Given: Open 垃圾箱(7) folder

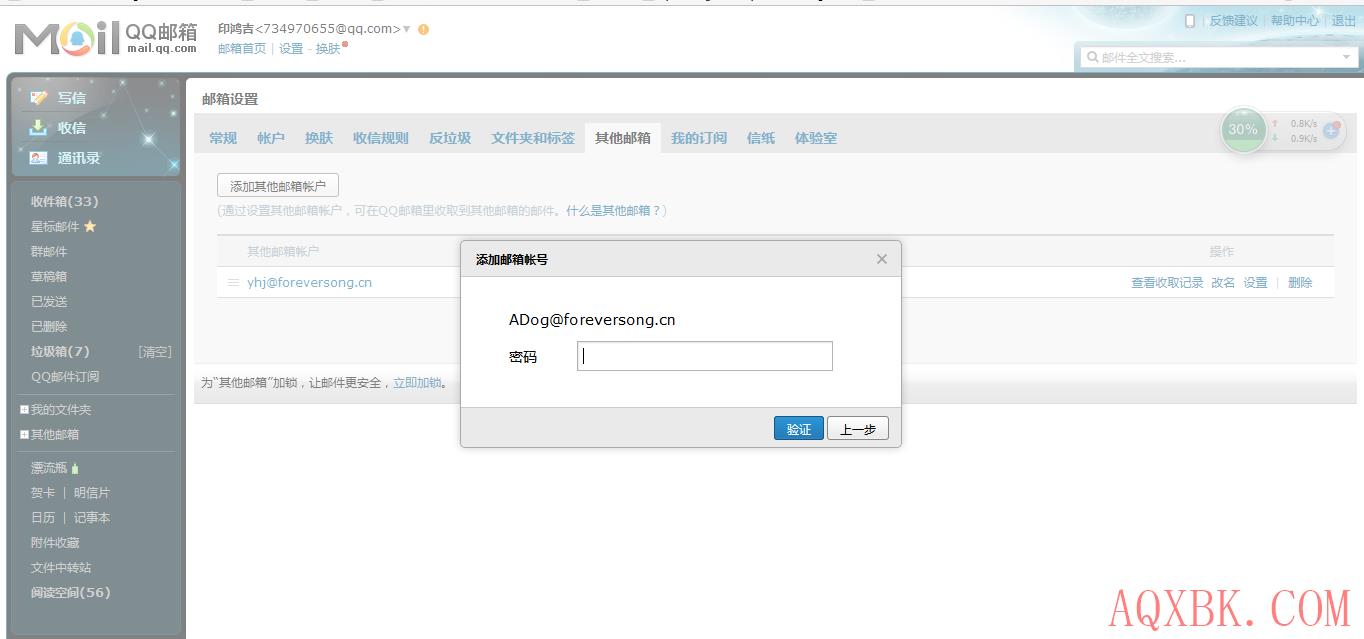Looking at the screenshot, I should tap(60, 351).
